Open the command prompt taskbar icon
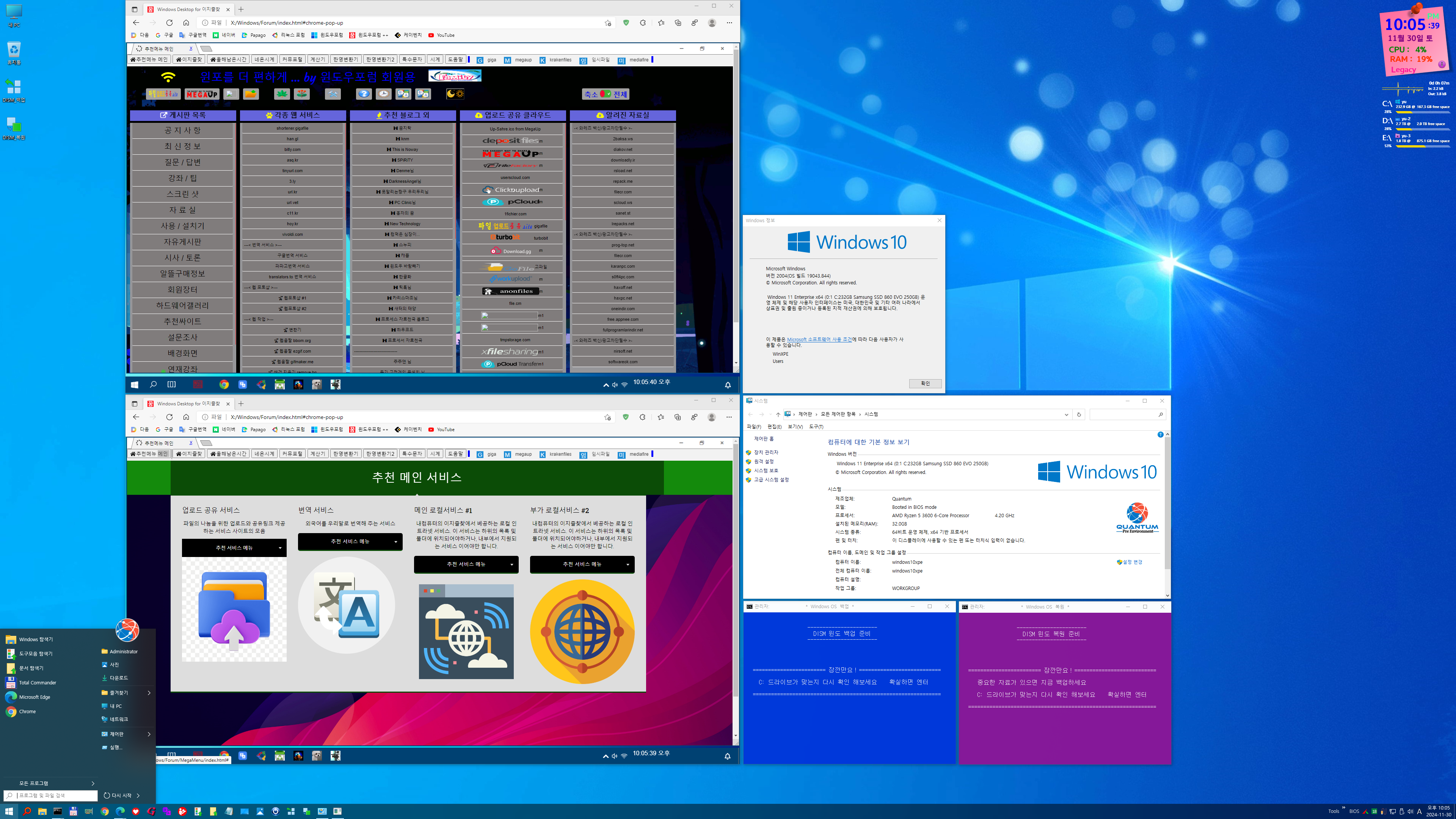The width and height of the screenshot is (1456, 819). [58, 811]
